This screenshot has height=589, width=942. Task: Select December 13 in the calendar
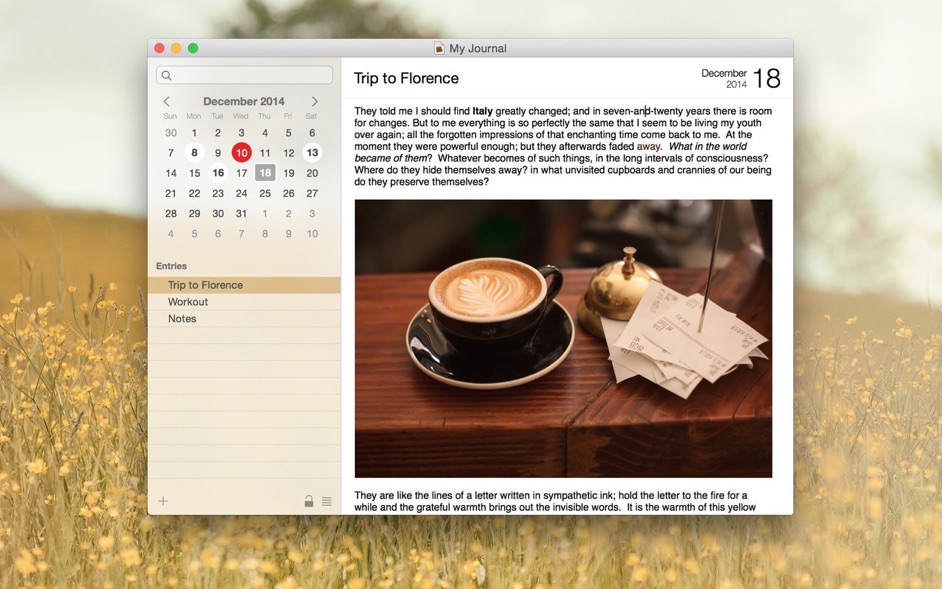coord(312,153)
